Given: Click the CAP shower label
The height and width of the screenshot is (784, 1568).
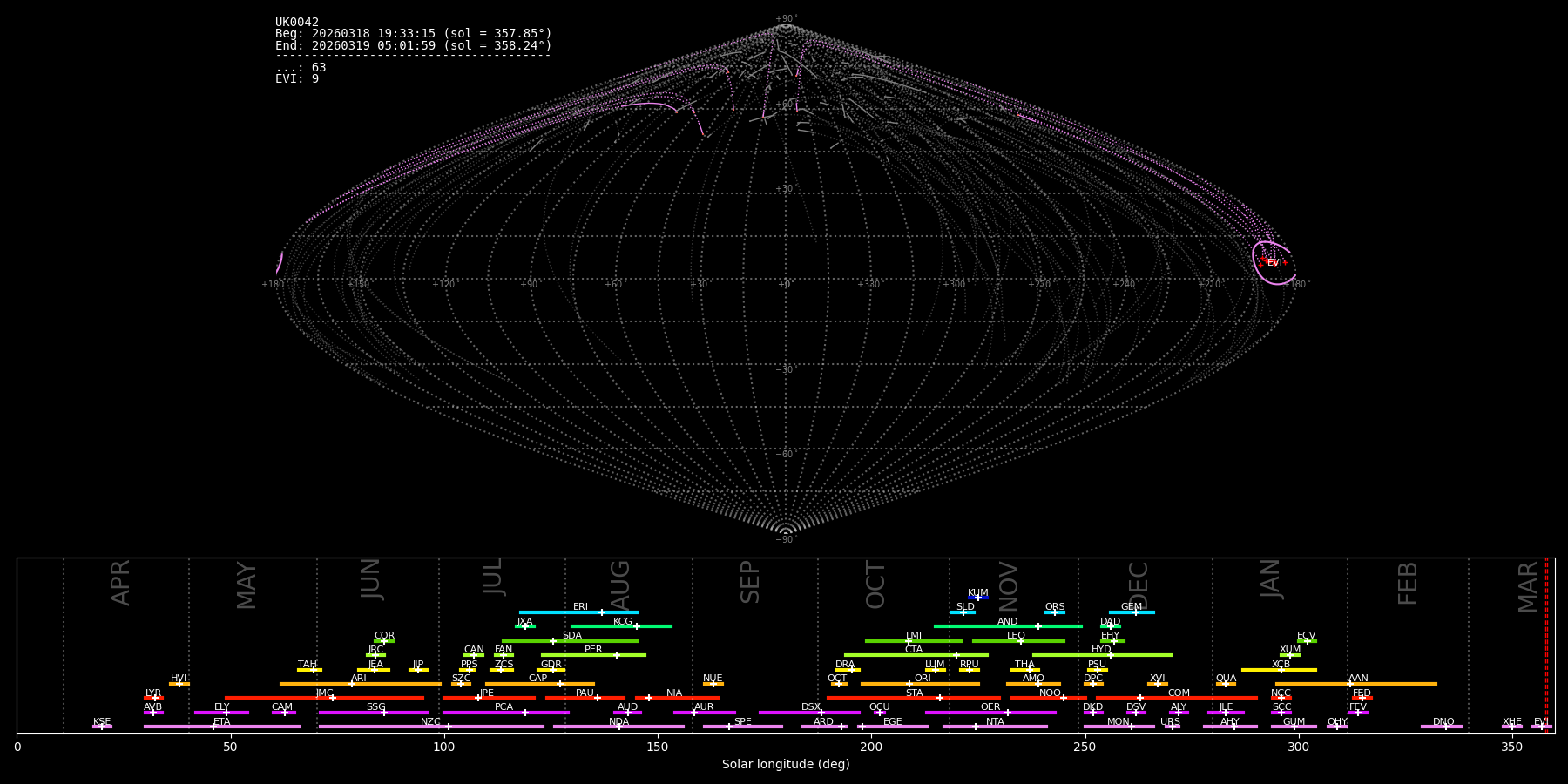Looking at the screenshot, I should coord(538,679).
